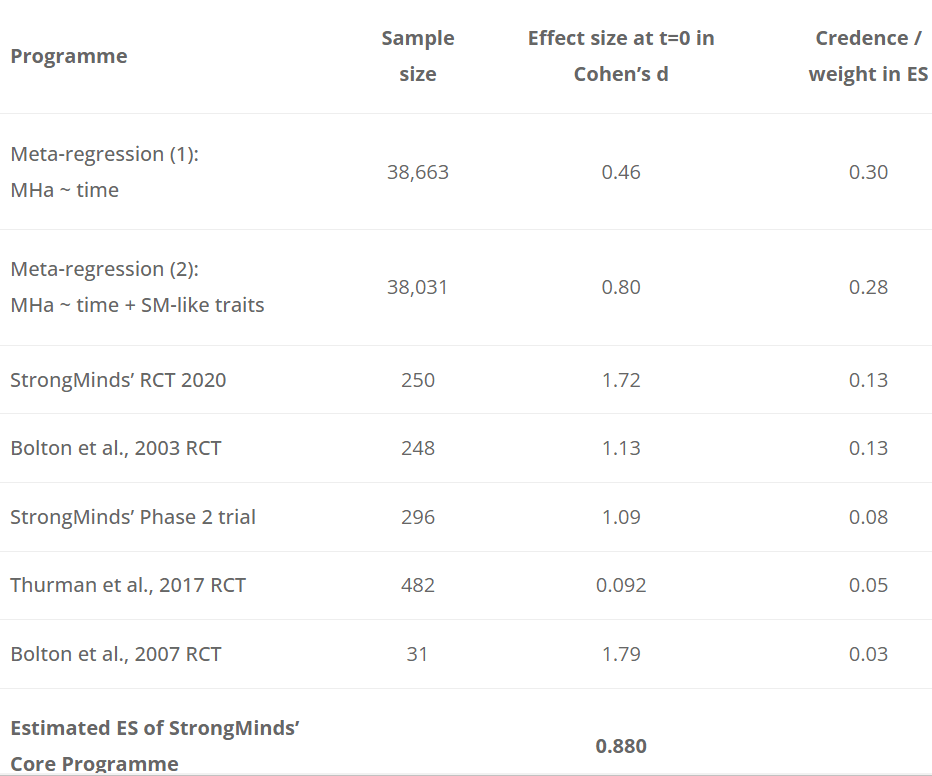Click the credence weight value 0.30
Screen dimensions: 932x776
[x=868, y=172]
